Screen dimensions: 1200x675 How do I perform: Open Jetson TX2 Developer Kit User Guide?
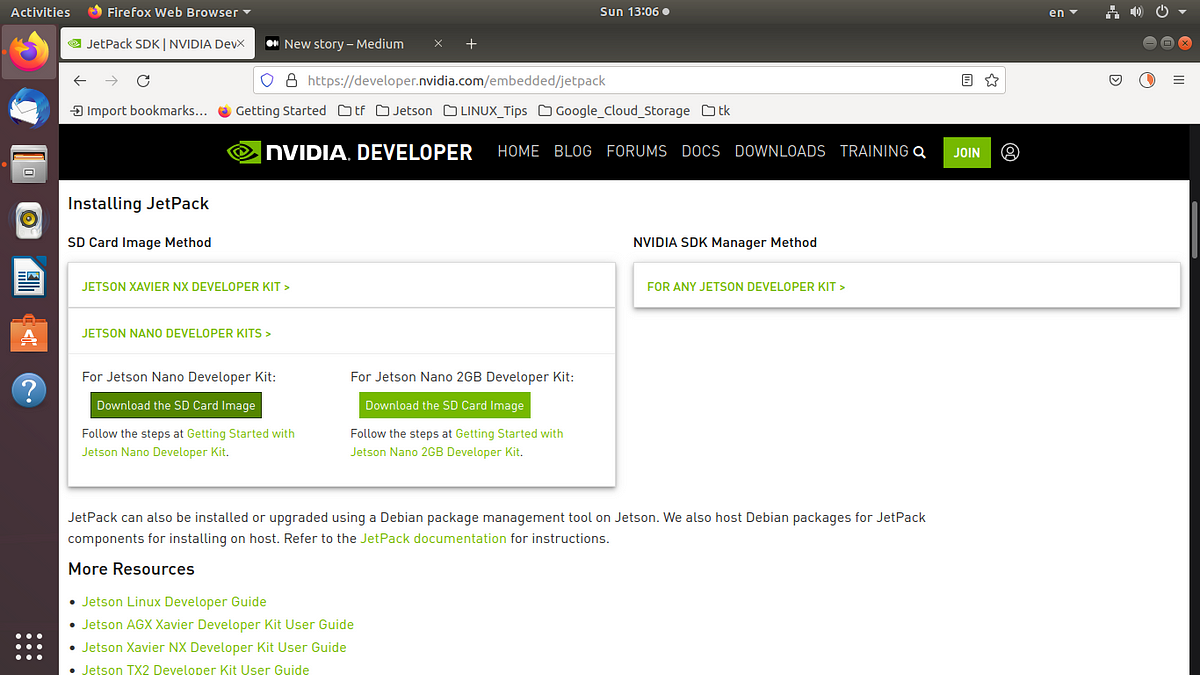pyautogui.click(x=195, y=669)
